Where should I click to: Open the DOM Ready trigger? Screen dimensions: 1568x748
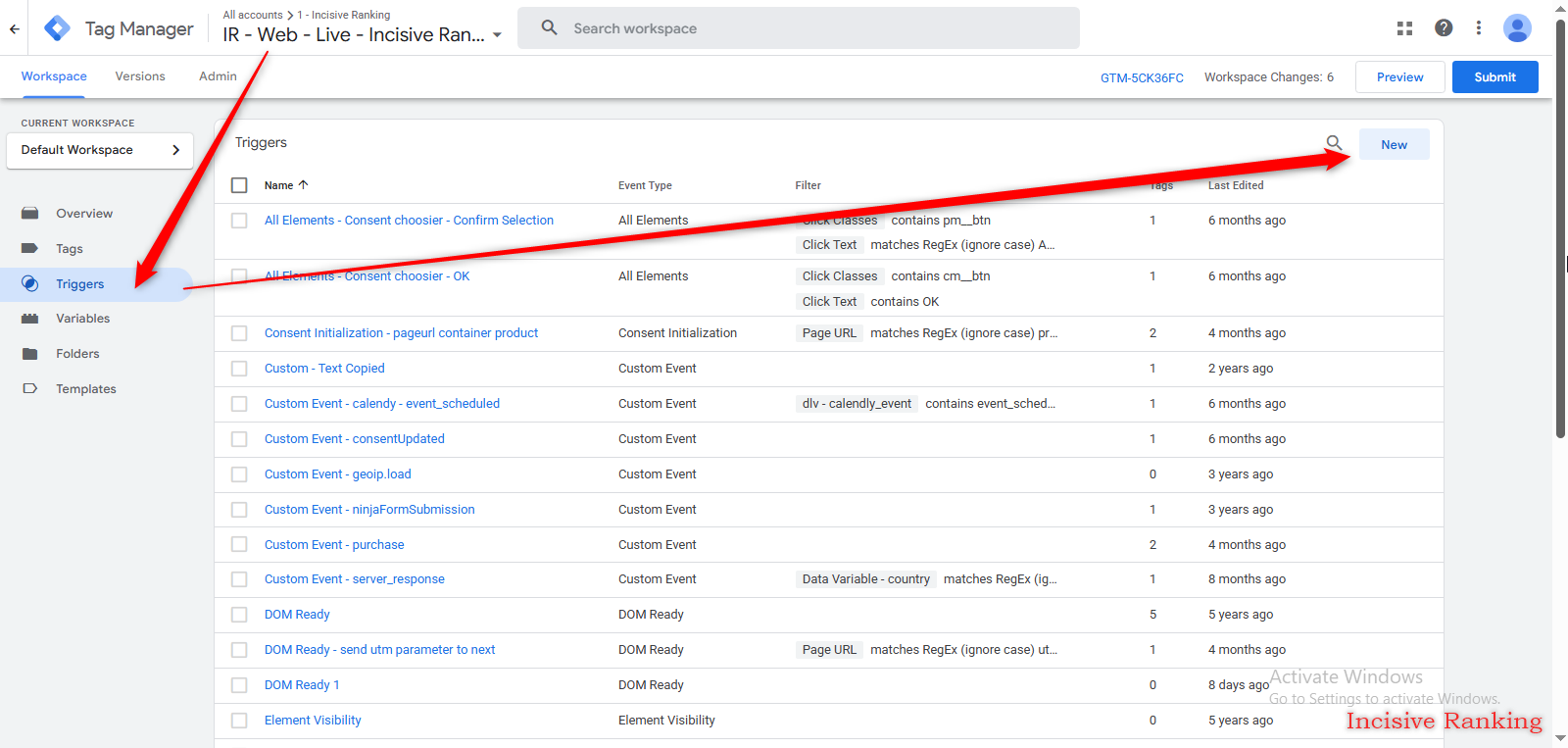click(x=297, y=615)
